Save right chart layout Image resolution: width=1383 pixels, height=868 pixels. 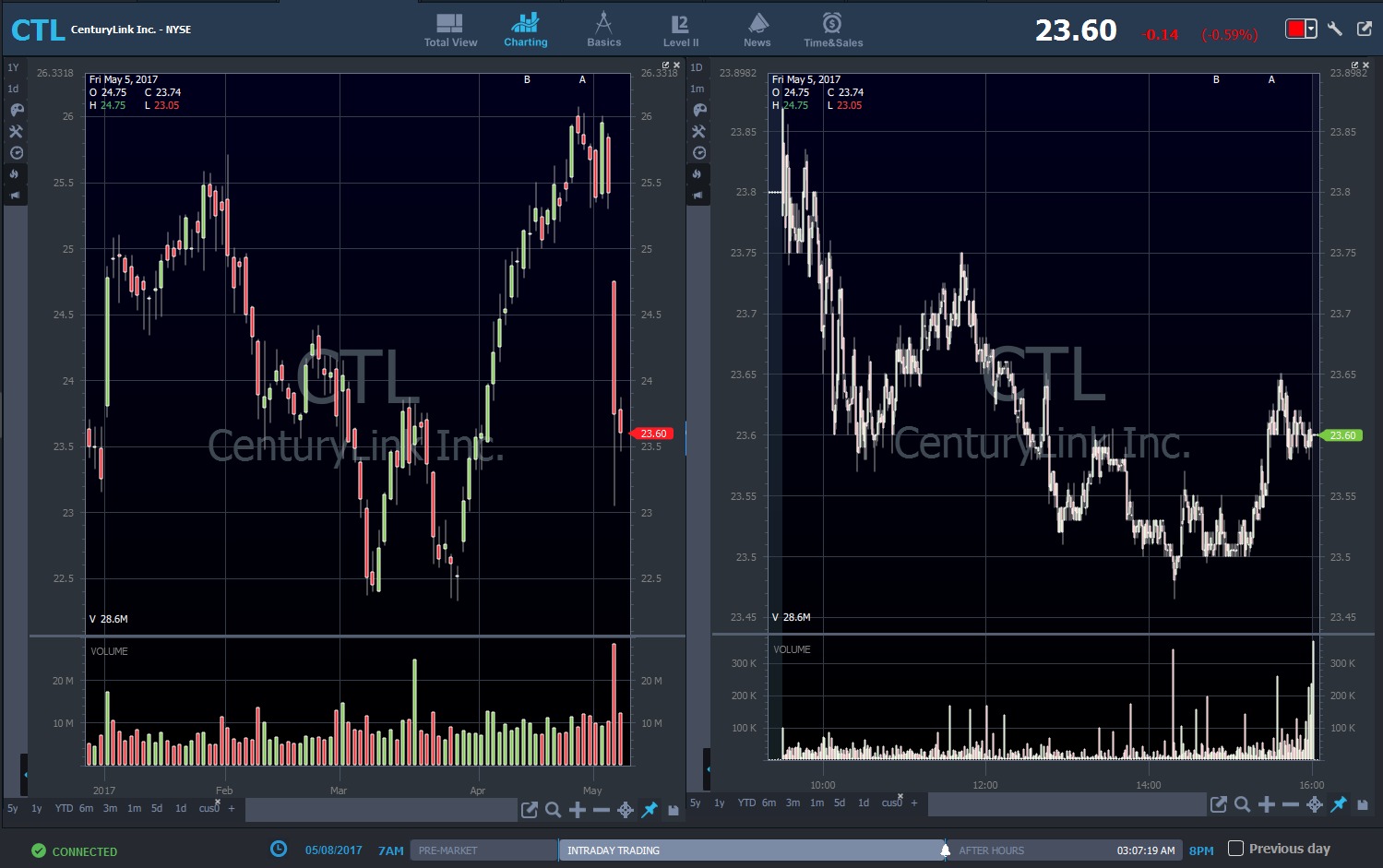(x=1363, y=804)
